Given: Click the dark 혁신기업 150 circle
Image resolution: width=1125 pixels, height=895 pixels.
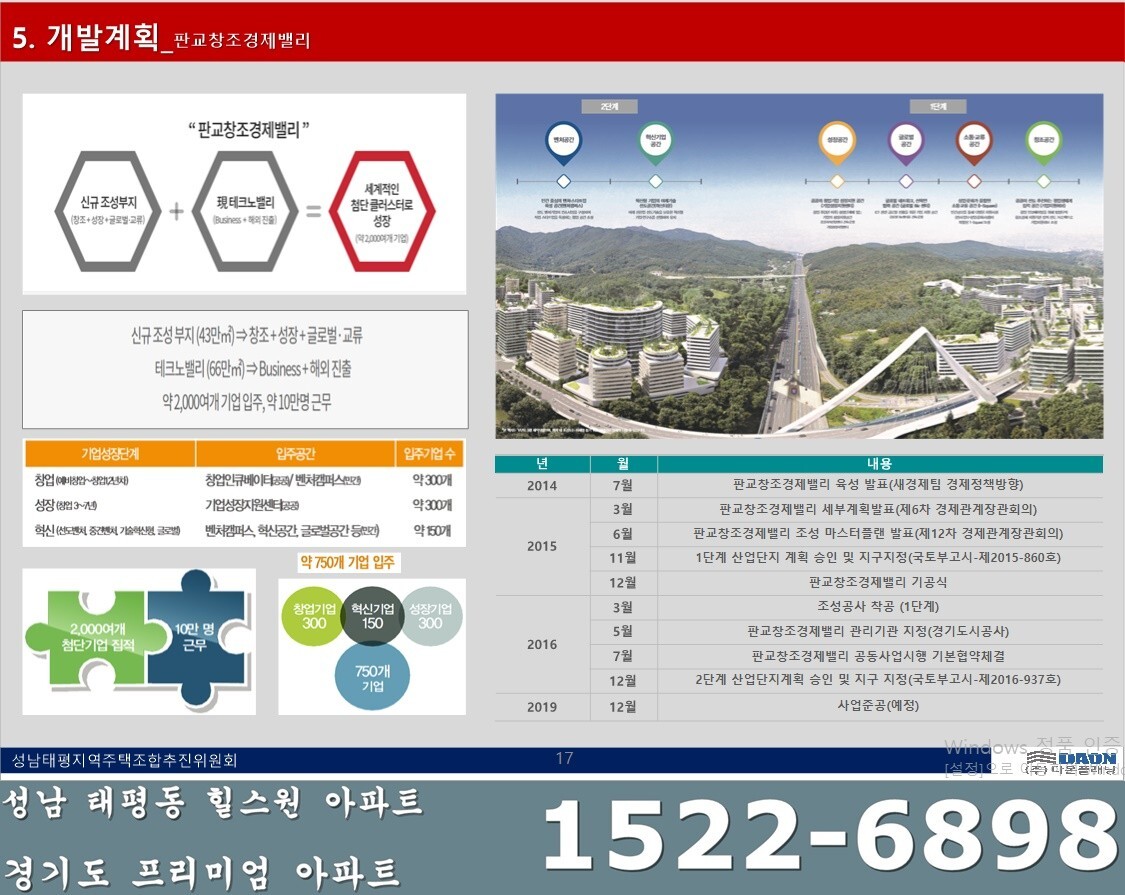Looking at the screenshot, I should point(372,616).
